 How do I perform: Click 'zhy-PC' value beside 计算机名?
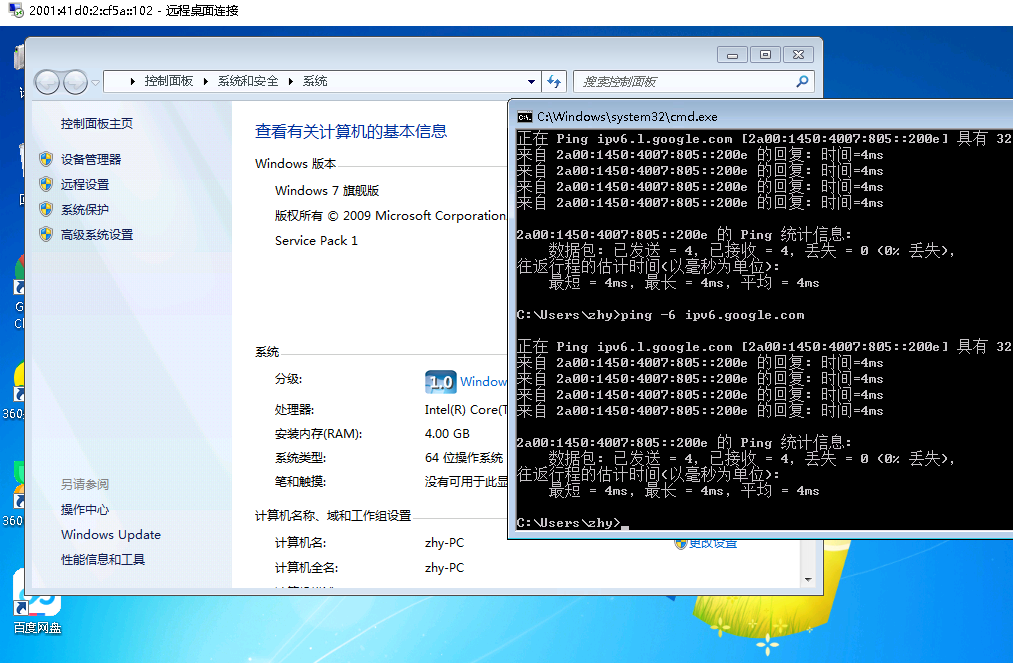[444, 543]
